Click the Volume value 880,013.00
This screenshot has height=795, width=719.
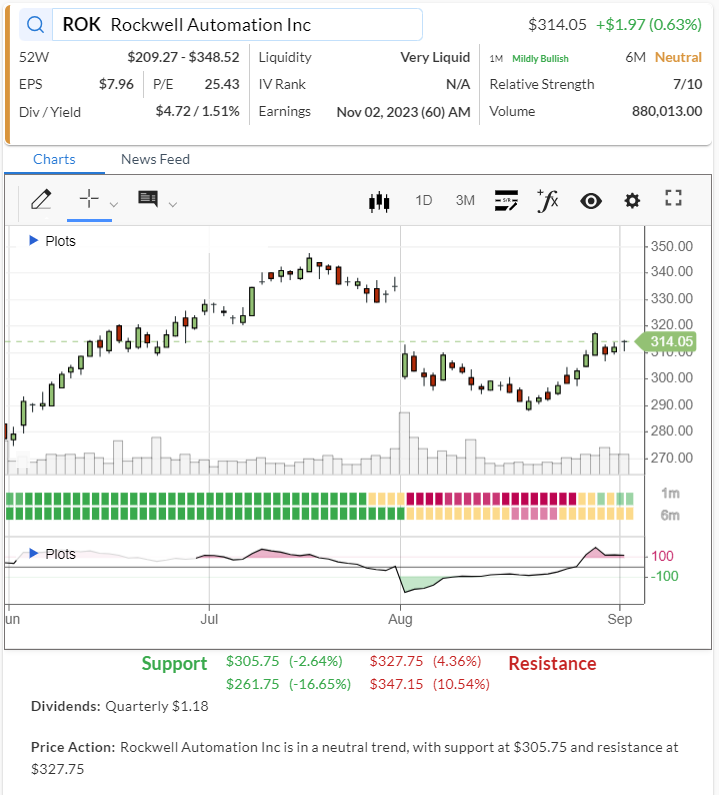(667, 111)
